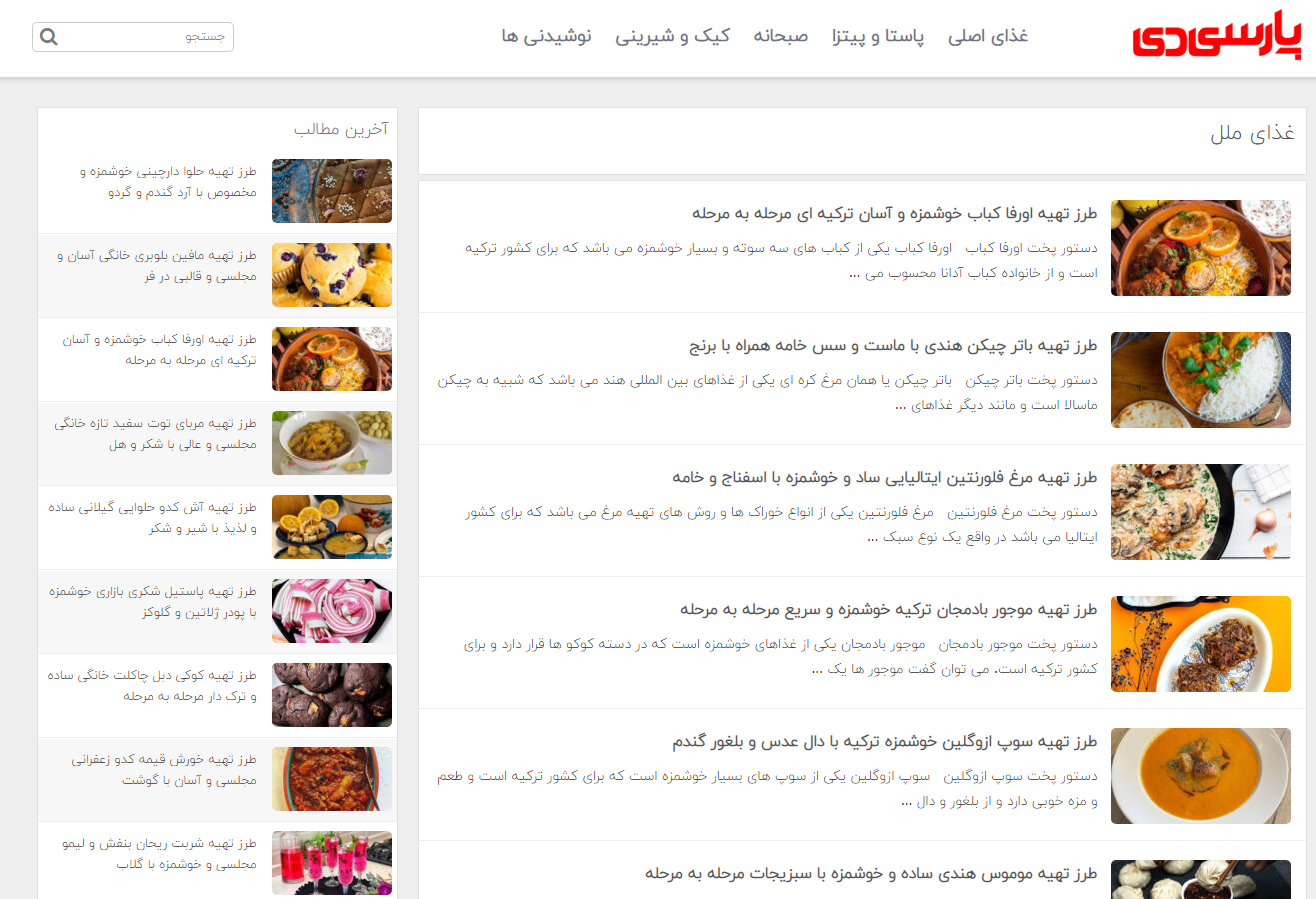
Task: Open sidebar post پاستیل شکری بازاری
Action: [x=153, y=602]
